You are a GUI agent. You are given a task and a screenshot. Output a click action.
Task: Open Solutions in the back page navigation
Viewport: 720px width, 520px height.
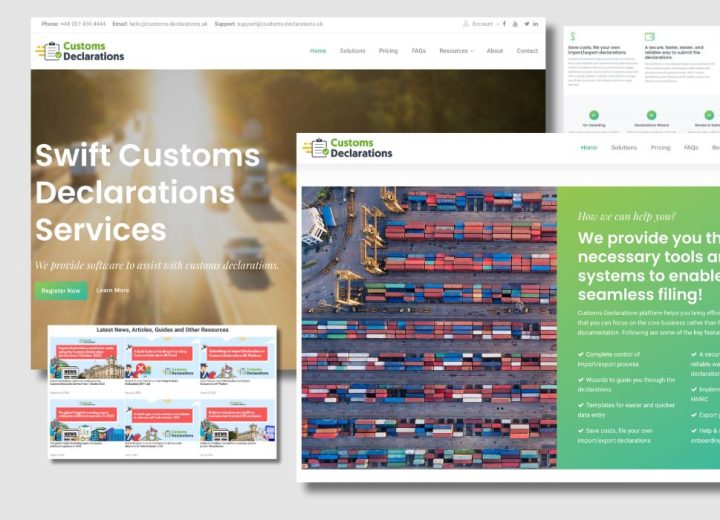click(x=352, y=51)
